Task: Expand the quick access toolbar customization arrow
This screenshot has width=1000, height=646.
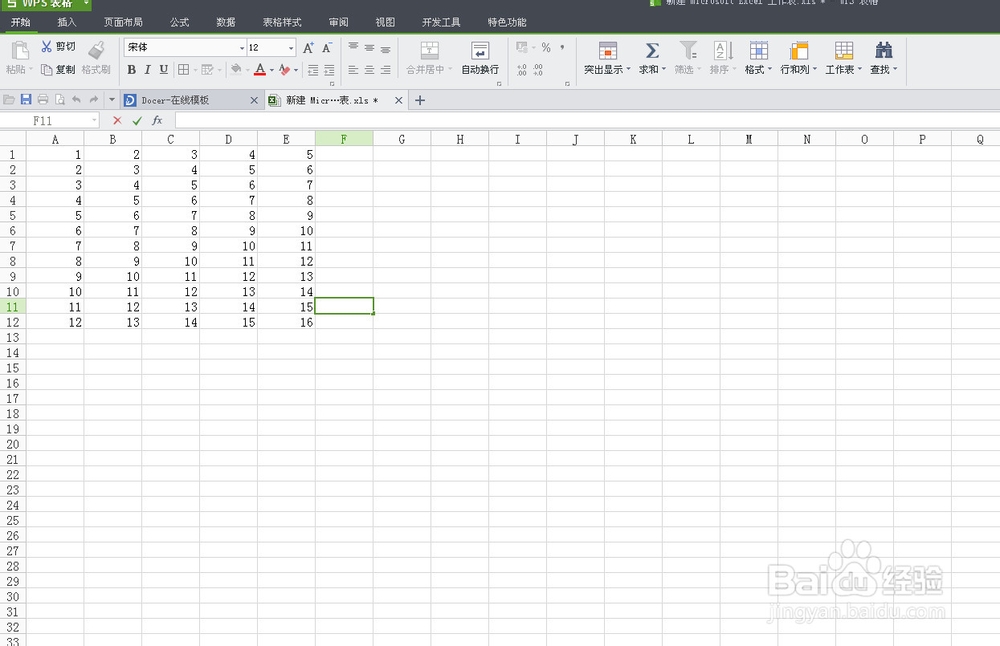Action: pyautogui.click(x=112, y=99)
